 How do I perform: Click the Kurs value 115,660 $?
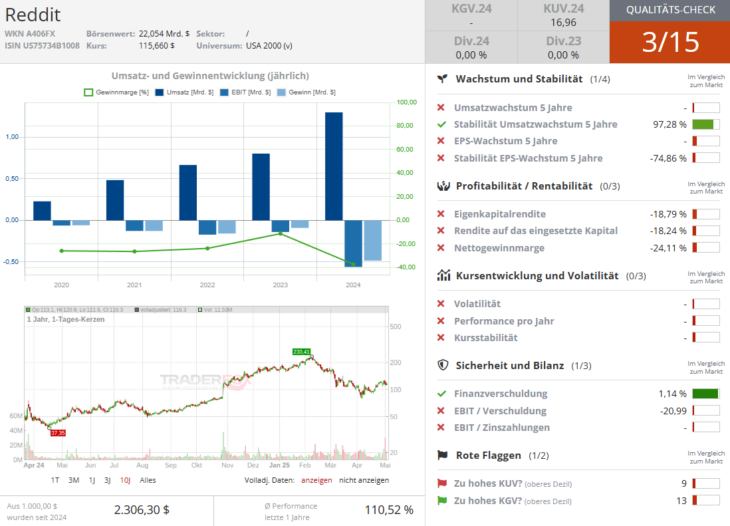156,46
